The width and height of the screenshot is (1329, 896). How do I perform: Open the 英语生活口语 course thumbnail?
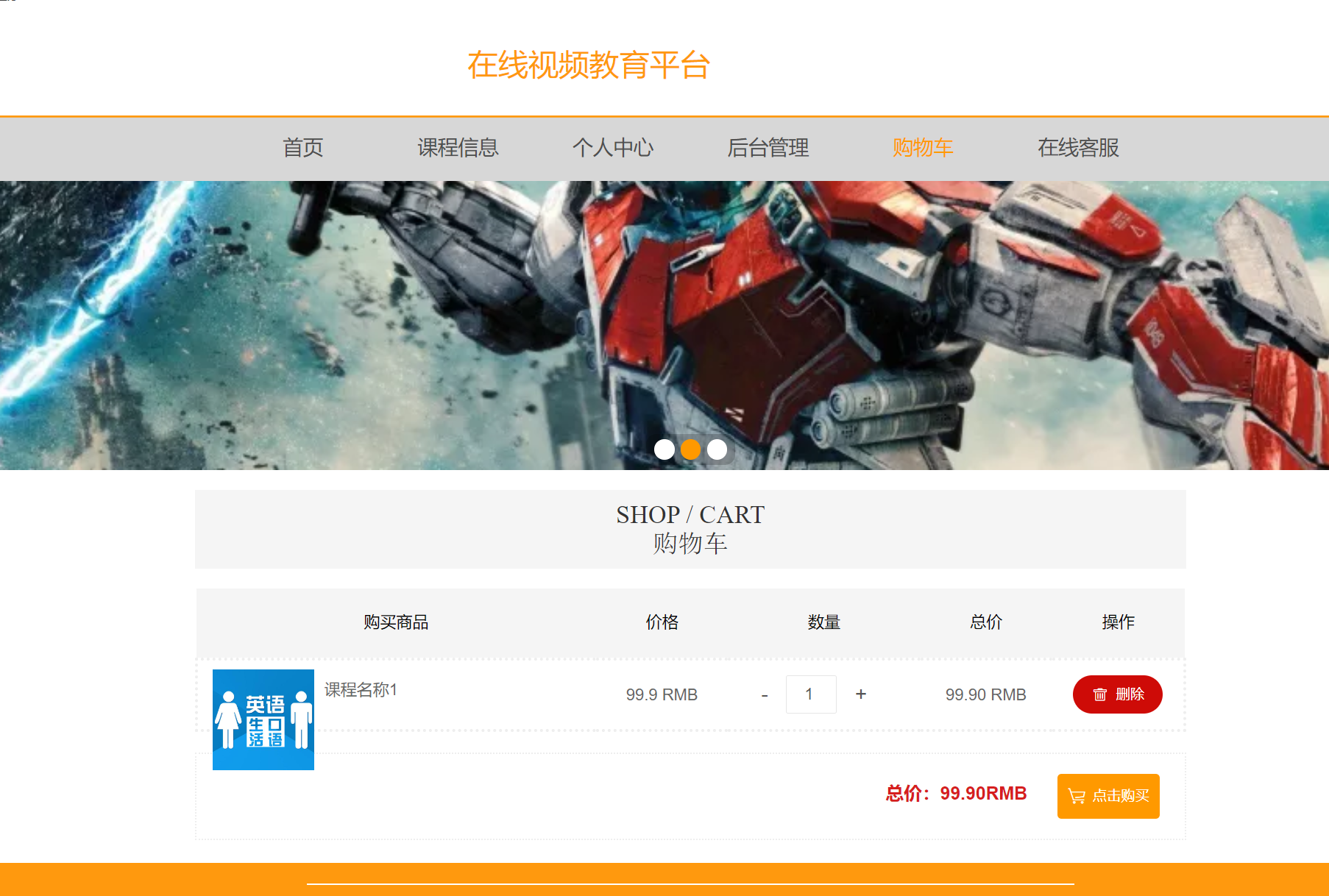(x=263, y=719)
